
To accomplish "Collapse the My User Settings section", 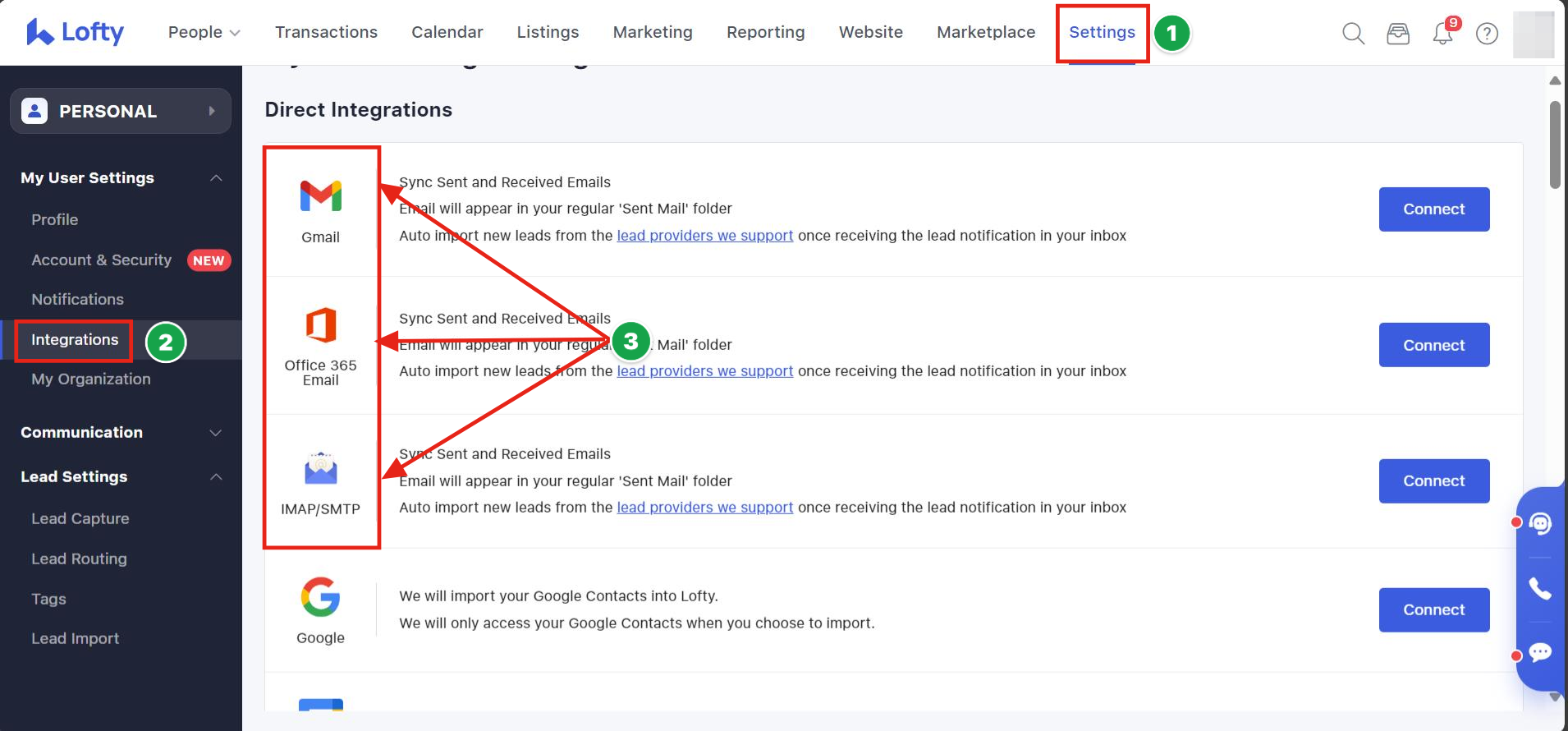I will (216, 178).
